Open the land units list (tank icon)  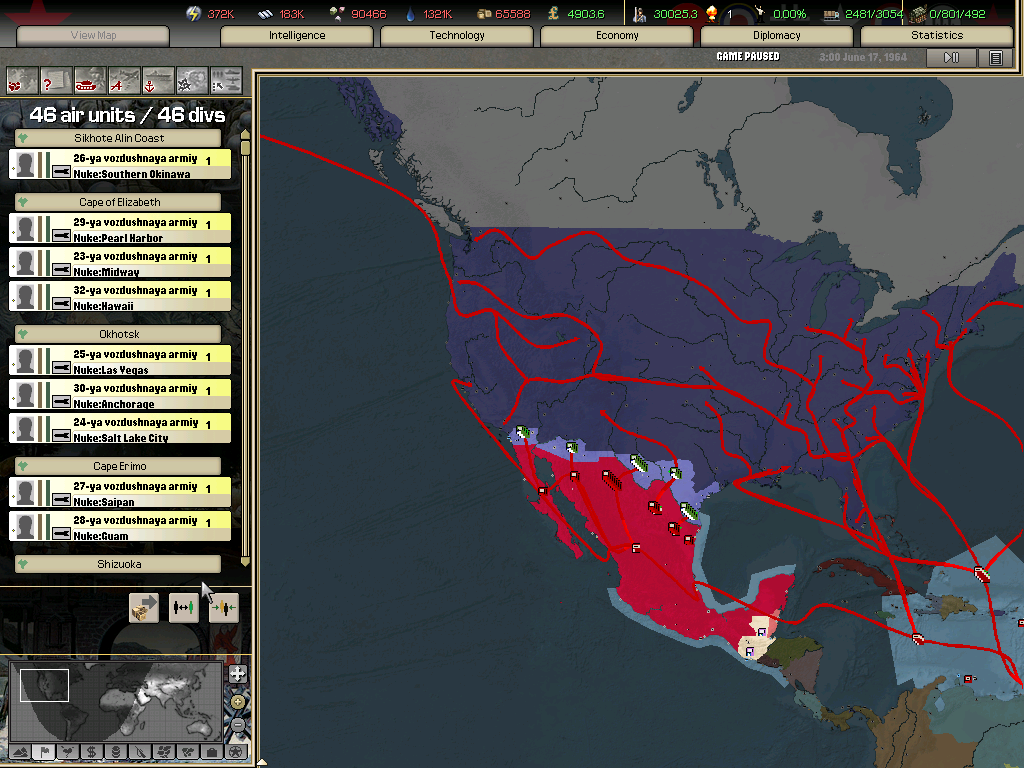pos(90,79)
